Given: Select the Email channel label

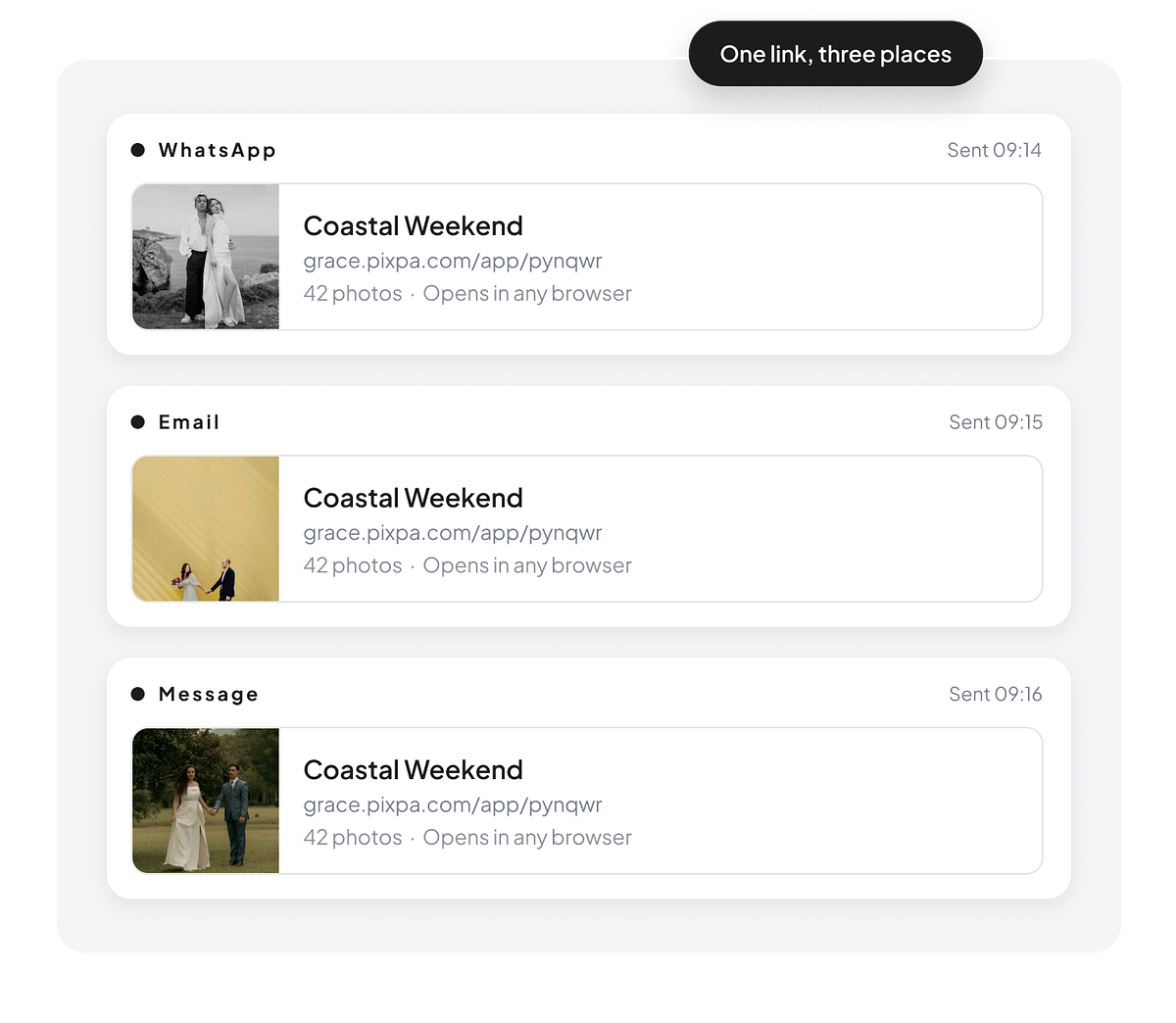Looking at the screenshot, I should 189,422.
